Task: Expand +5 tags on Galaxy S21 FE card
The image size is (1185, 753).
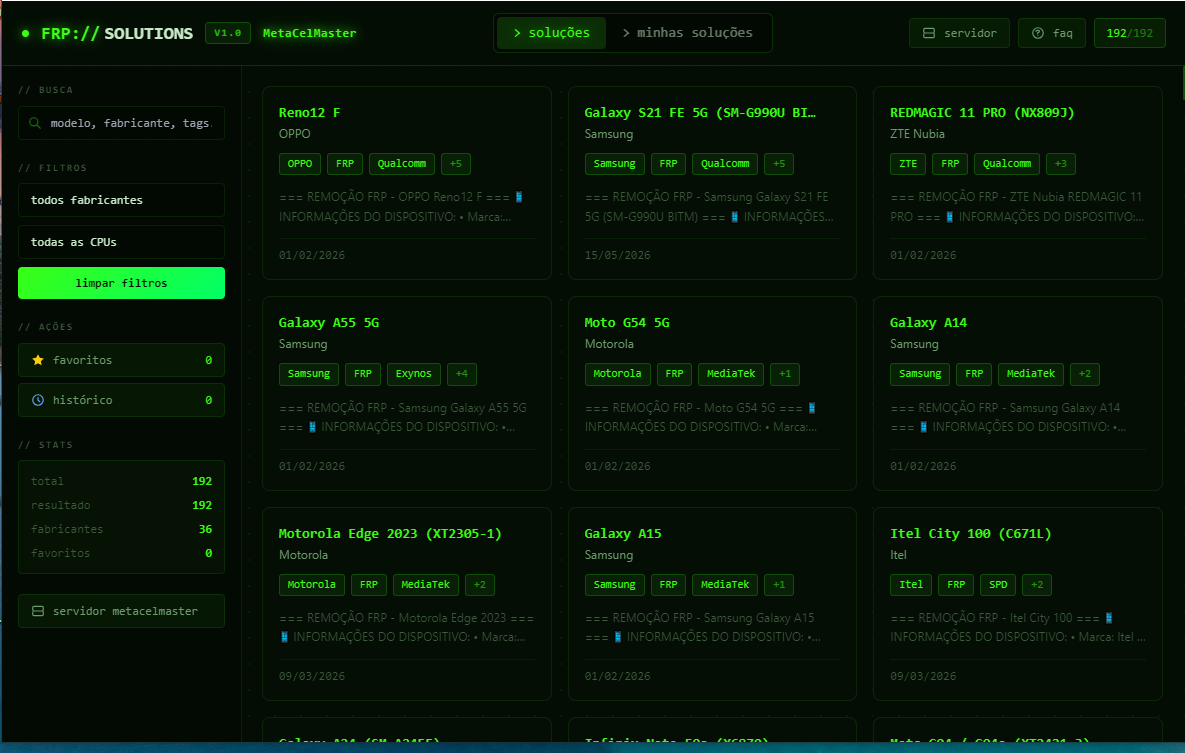Action: 779,163
